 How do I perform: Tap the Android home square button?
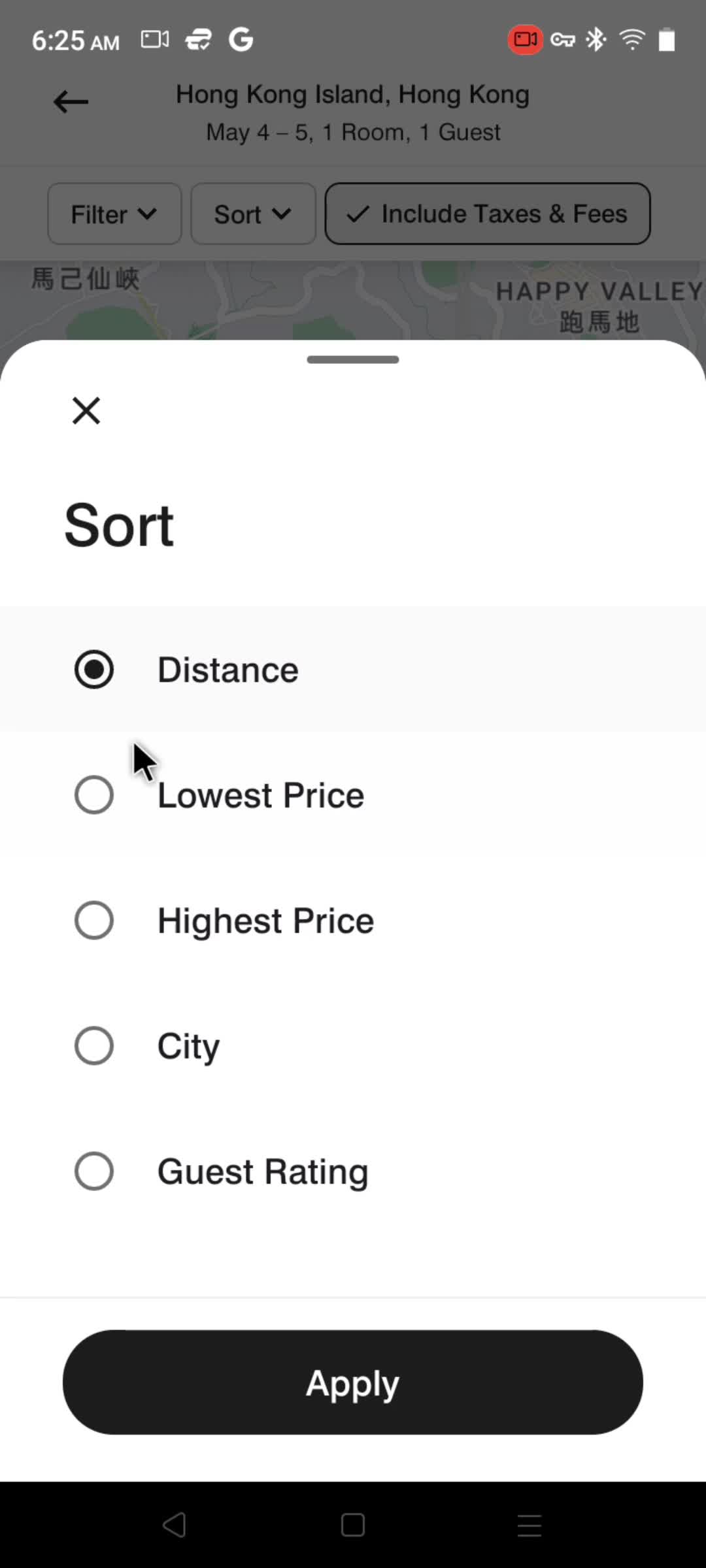click(x=353, y=1525)
